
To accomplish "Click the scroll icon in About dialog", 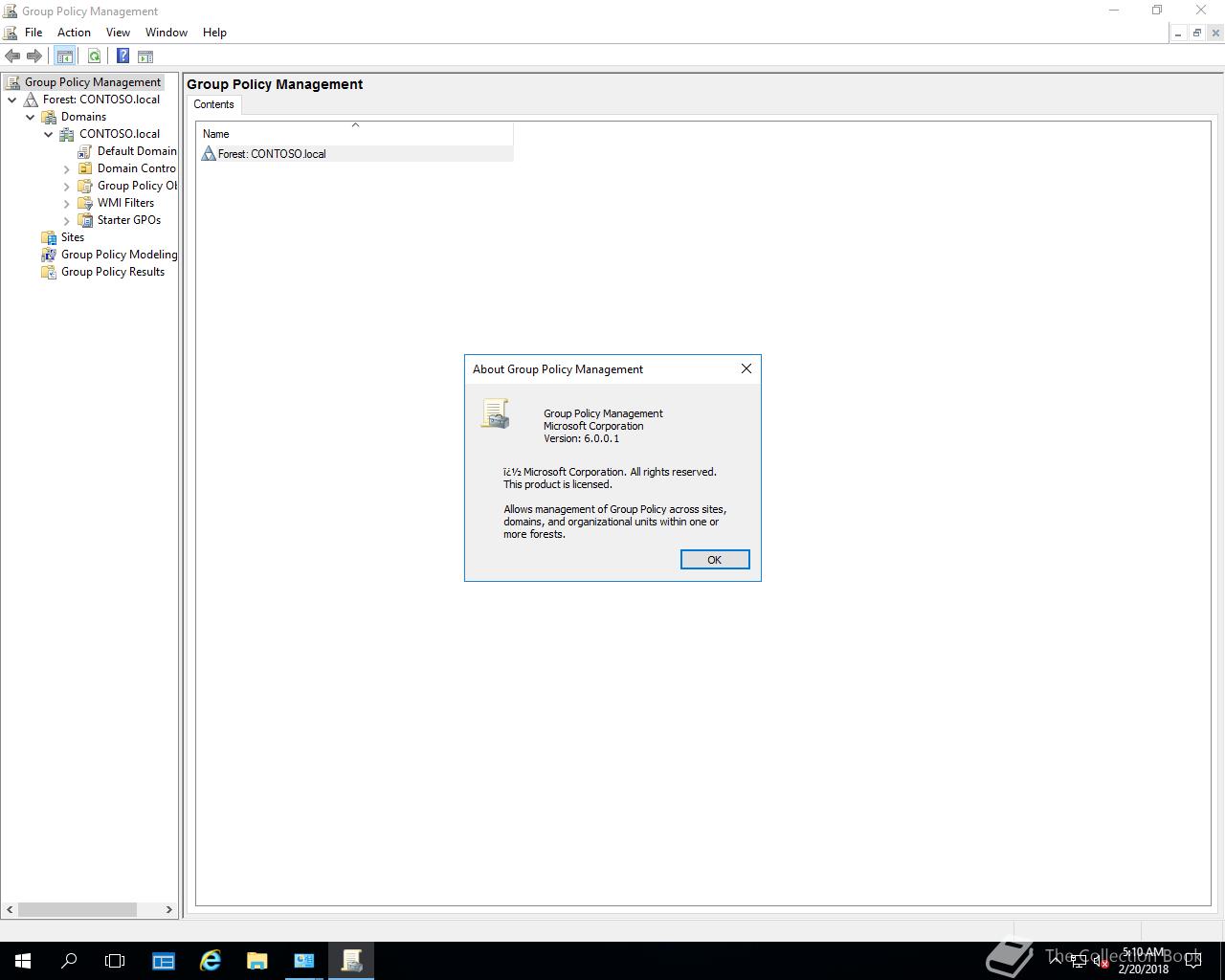I will (x=495, y=413).
